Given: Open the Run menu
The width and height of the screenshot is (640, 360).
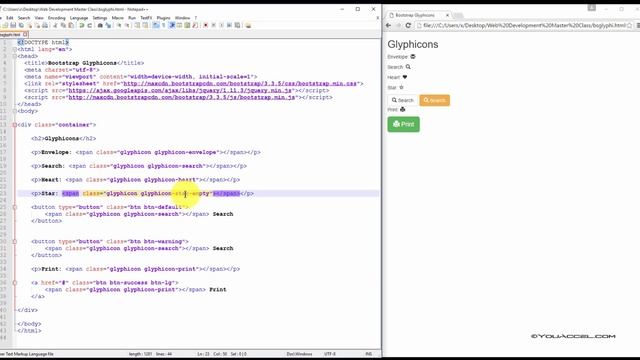Looking at the screenshot, I should pos(132,18).
